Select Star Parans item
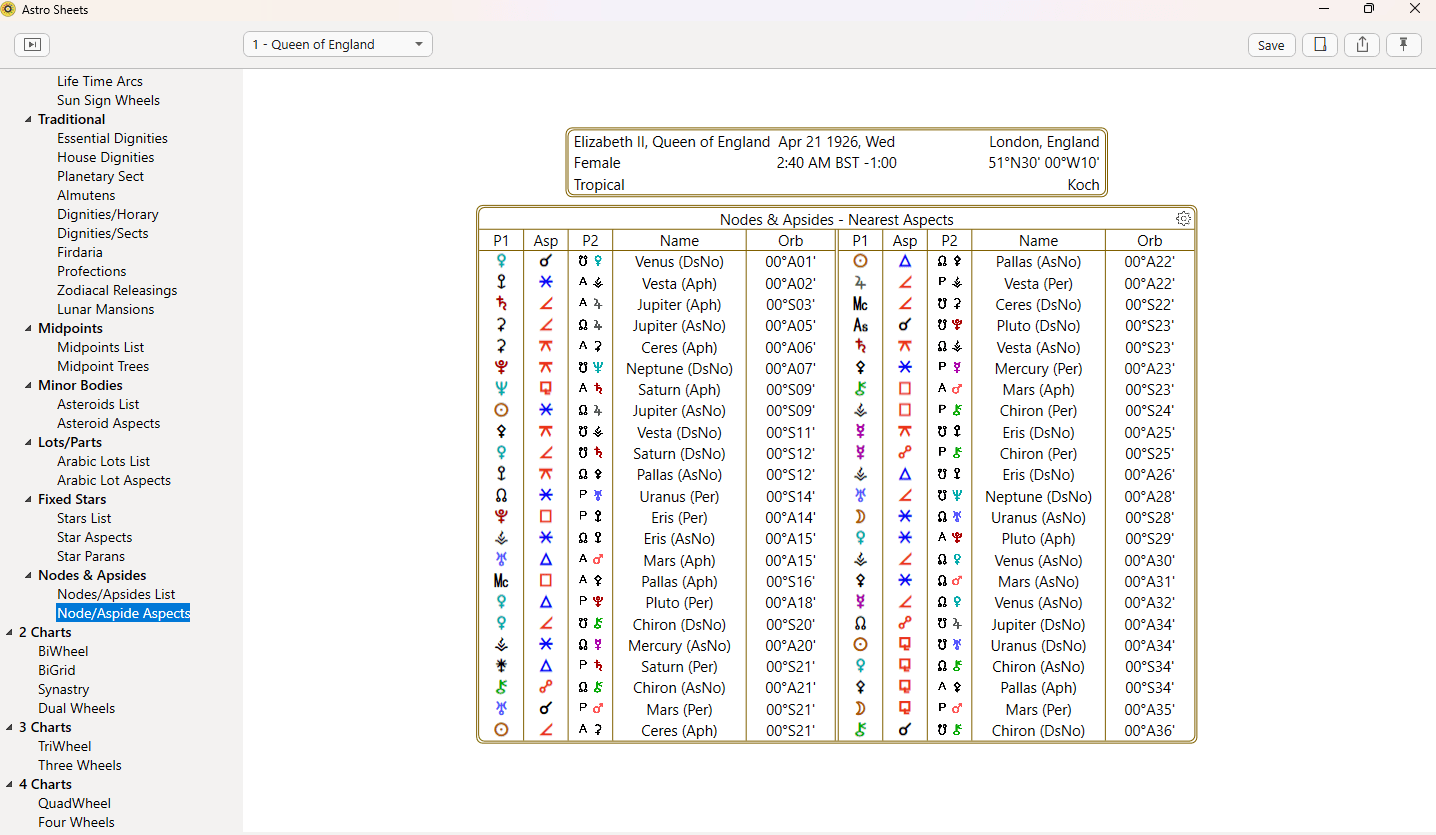Screen dimensions: 1436x835 pyautogui.click(x=91, y=556)
